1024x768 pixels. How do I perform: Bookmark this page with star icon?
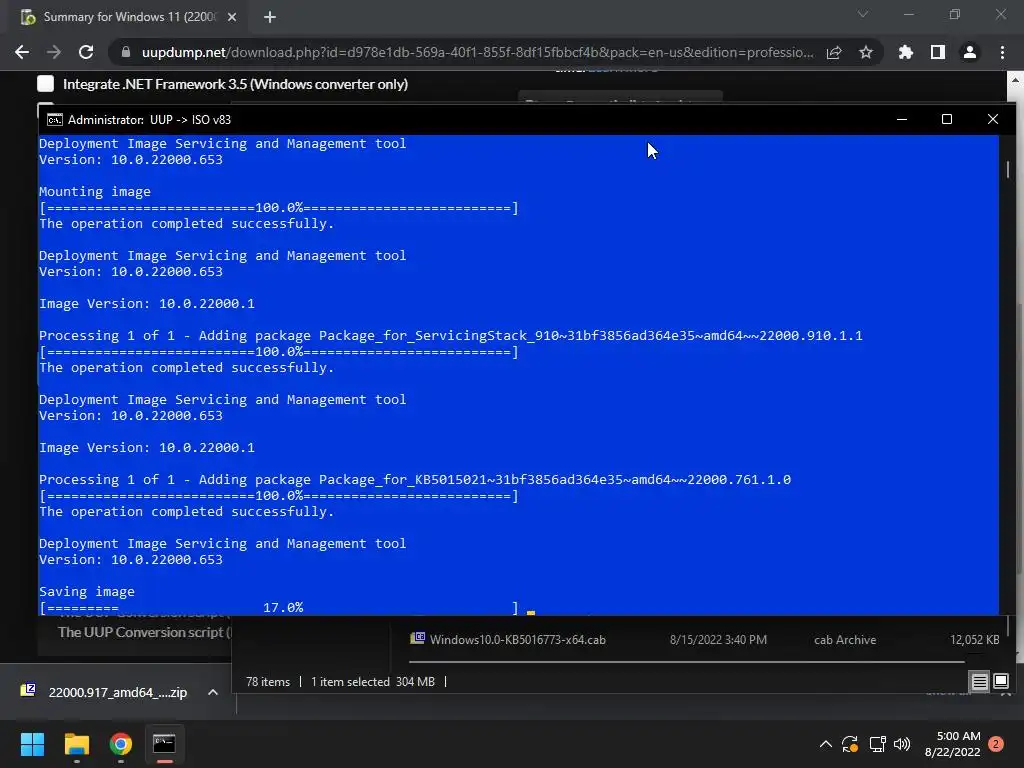pos(866,52)
